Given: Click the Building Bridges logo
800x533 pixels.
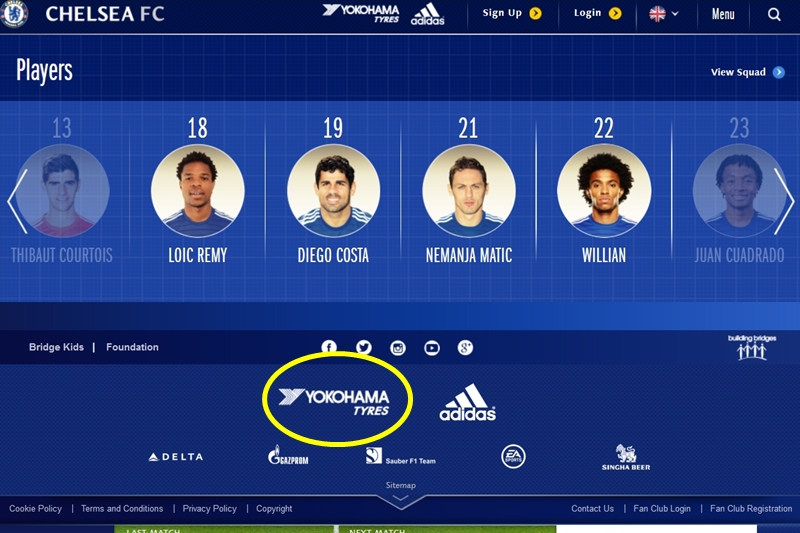Looking at the screenshot, I should 752,347.
